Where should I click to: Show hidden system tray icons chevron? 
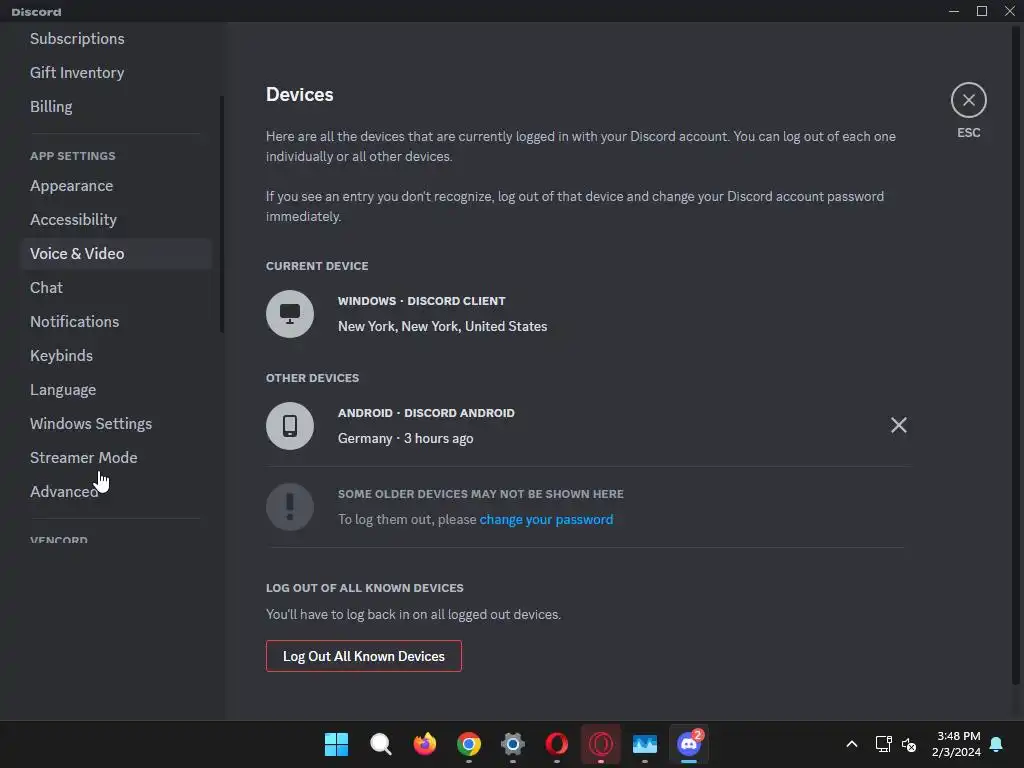point(852,744)
